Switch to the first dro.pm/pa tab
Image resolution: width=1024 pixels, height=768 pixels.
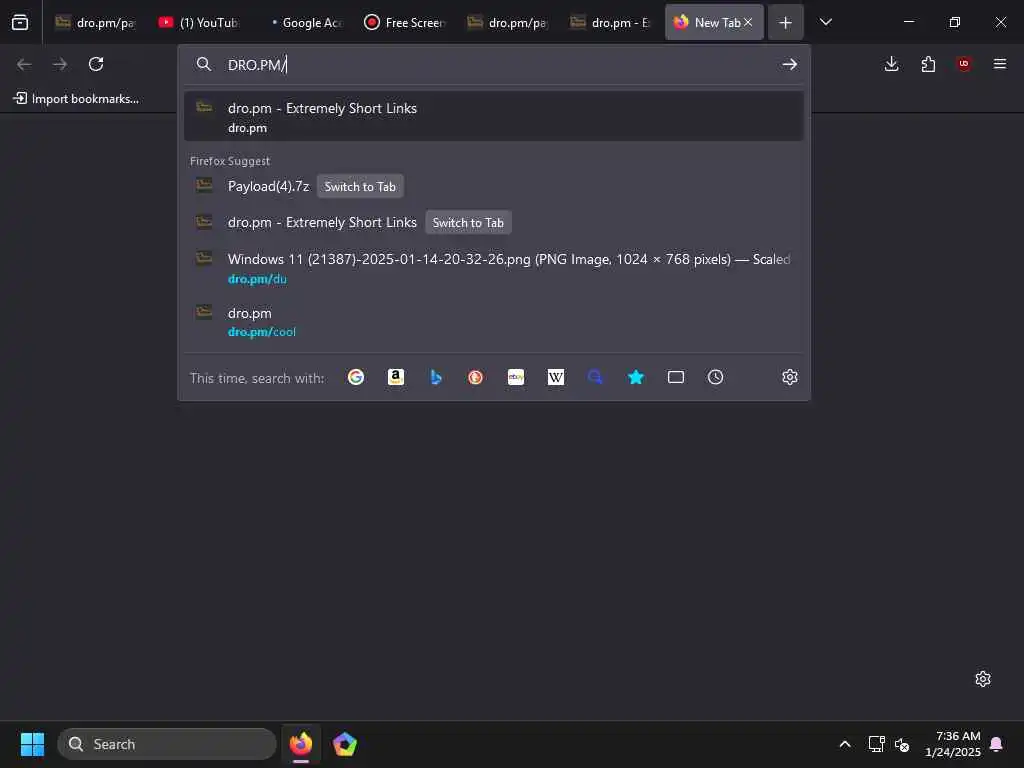(96, 22)
